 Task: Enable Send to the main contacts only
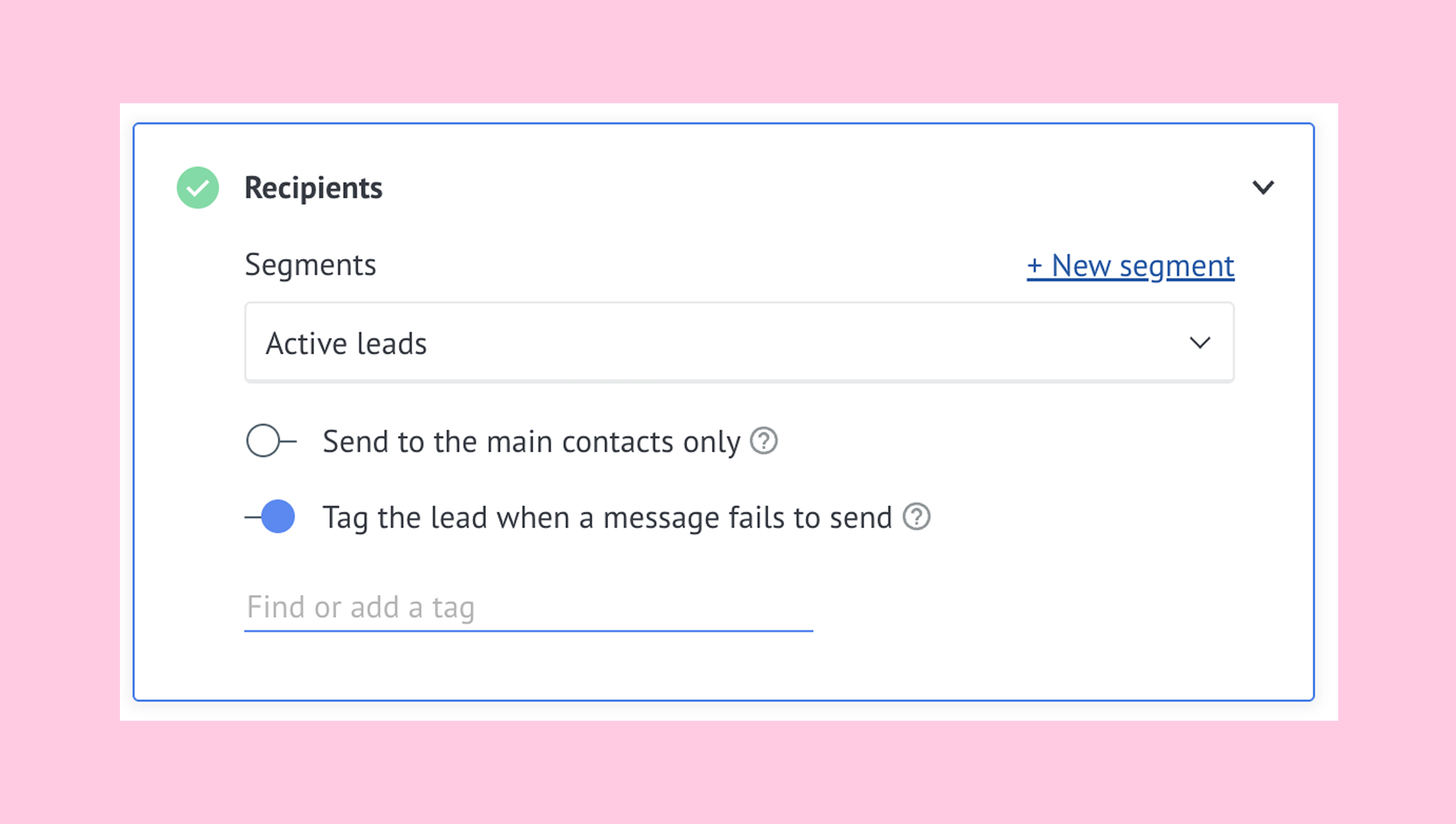tap(271, 441)
